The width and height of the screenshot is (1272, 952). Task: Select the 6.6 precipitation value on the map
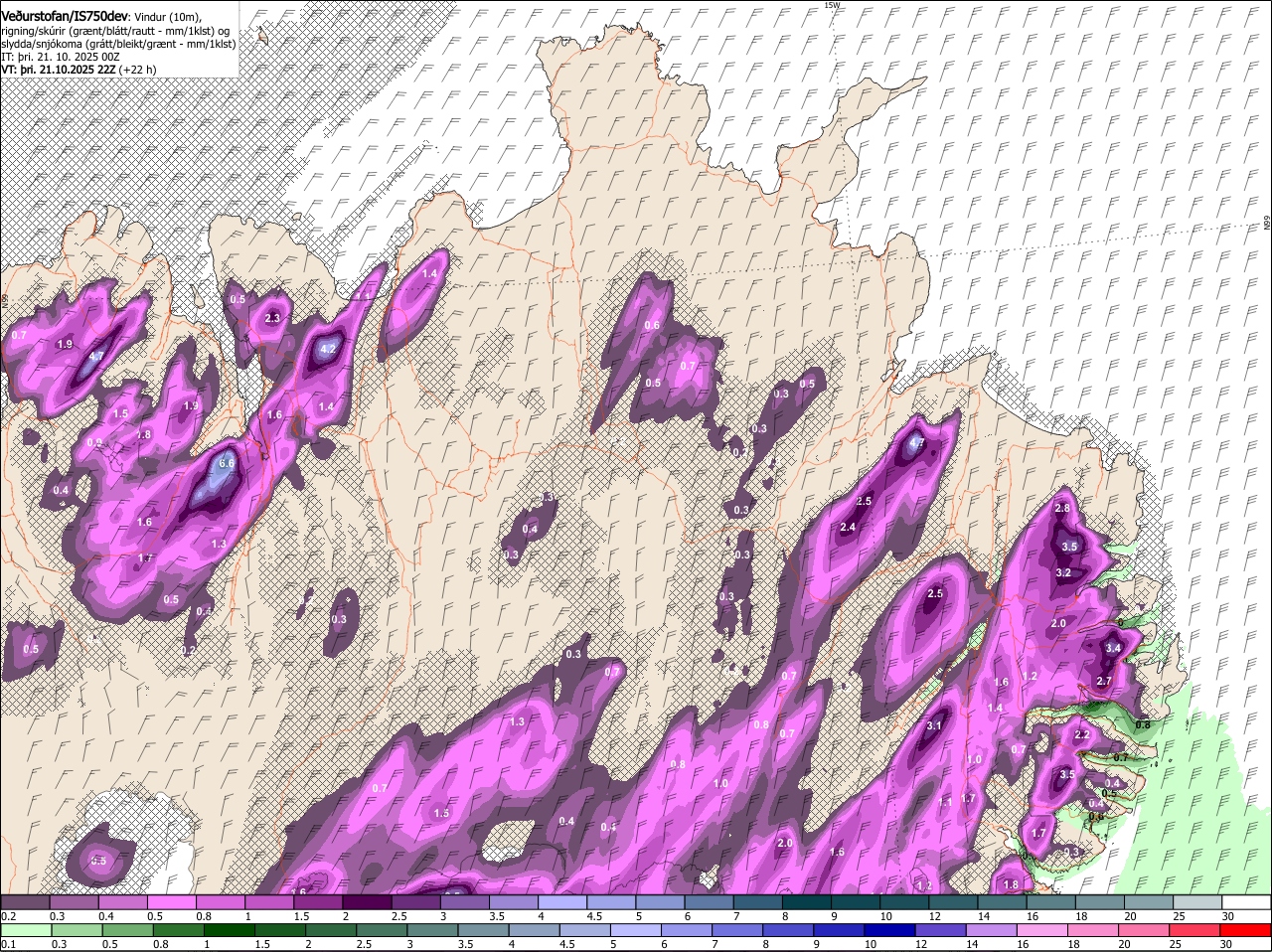226,464
